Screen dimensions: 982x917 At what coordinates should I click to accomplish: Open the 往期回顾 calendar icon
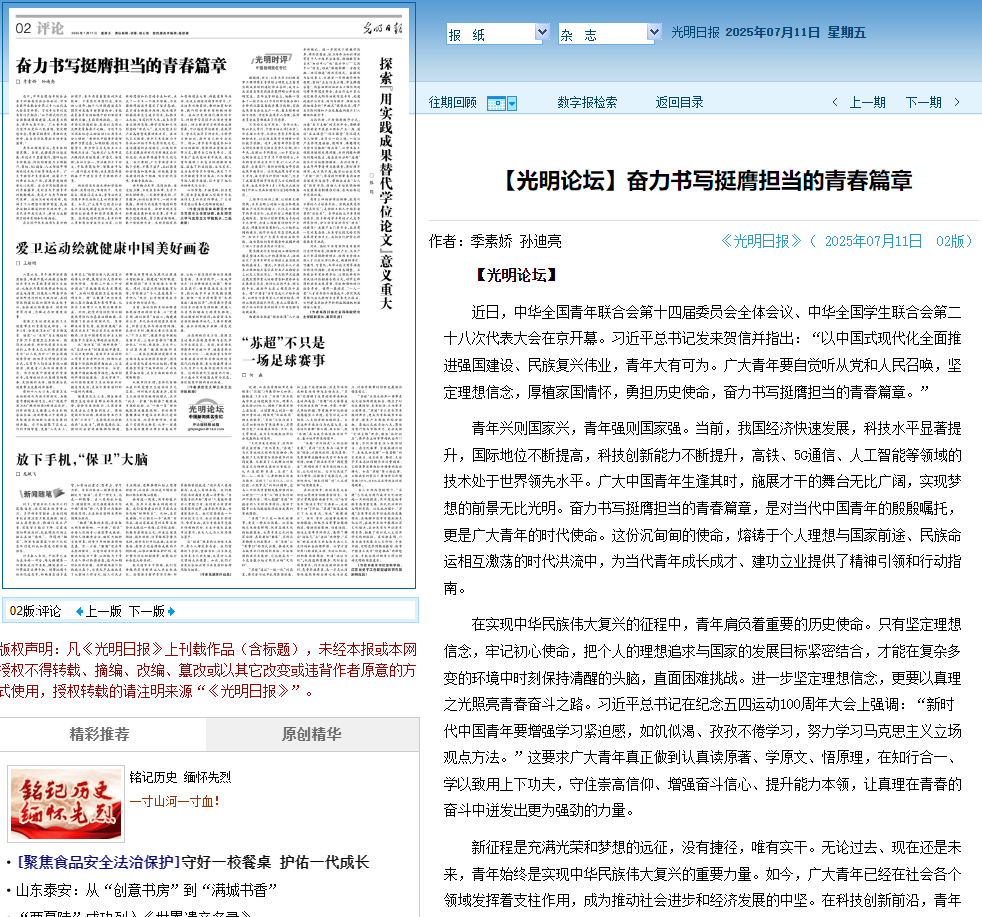pos(496,103)
